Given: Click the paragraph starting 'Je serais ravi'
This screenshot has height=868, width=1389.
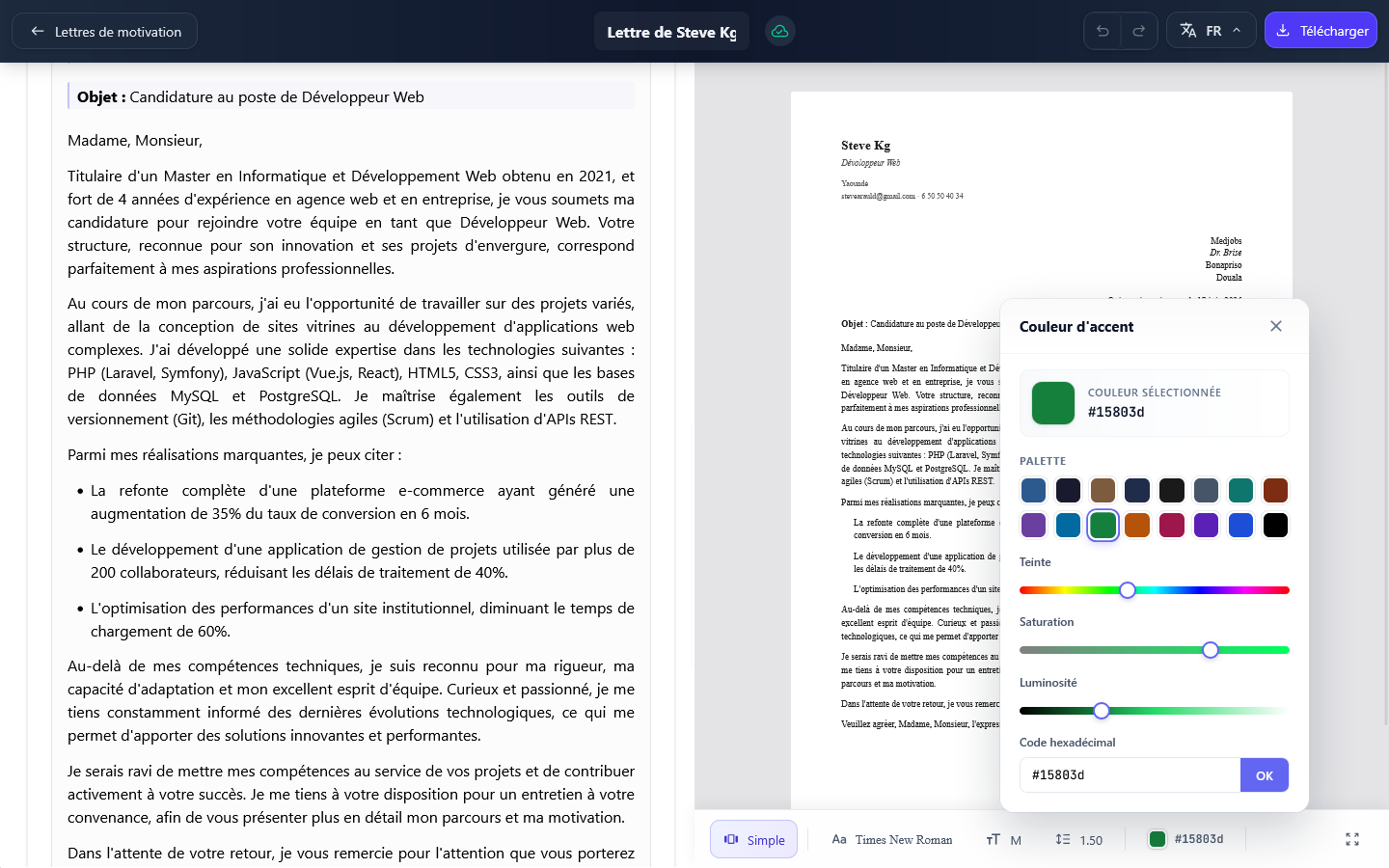Looking at the screenshot, I should [x=351, y=794].
